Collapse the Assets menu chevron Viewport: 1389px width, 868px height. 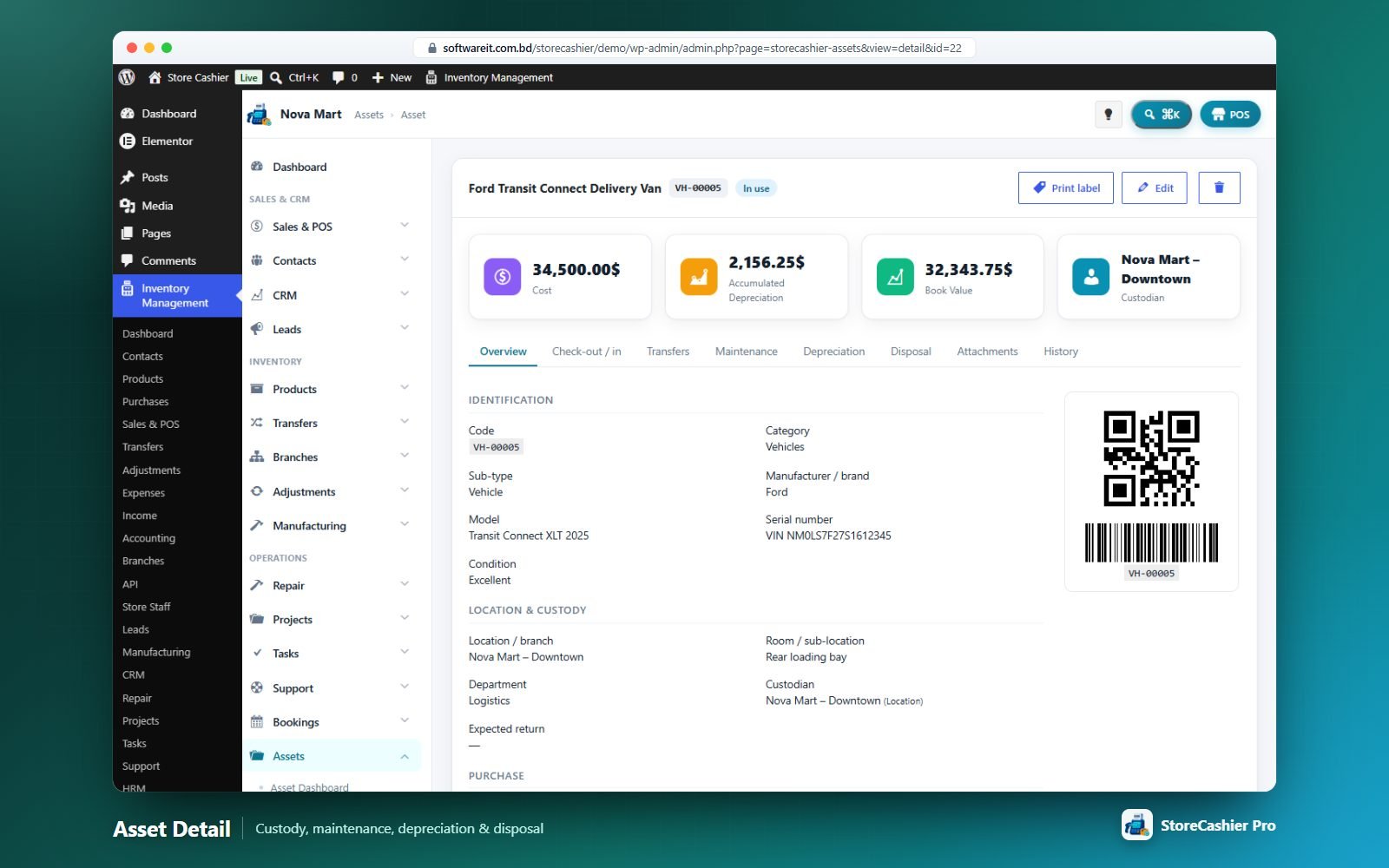pyautogui.click(x=405, y=756)
